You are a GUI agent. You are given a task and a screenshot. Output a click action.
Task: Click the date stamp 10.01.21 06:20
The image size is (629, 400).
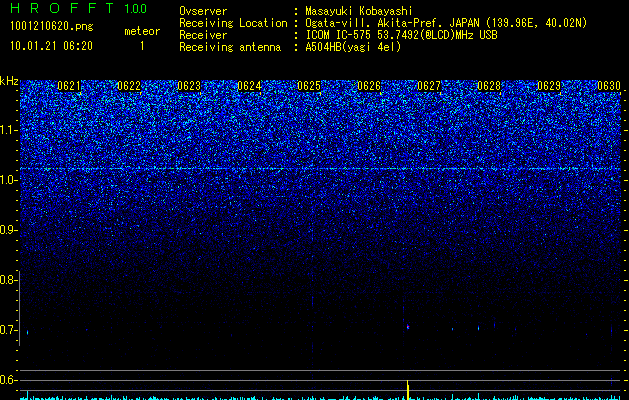51,46
